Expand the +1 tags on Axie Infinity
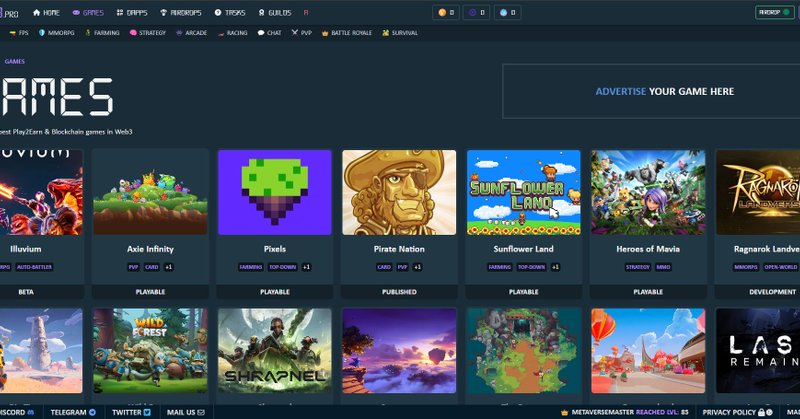Viewport: 800px width, 419px height. point(168,267)
